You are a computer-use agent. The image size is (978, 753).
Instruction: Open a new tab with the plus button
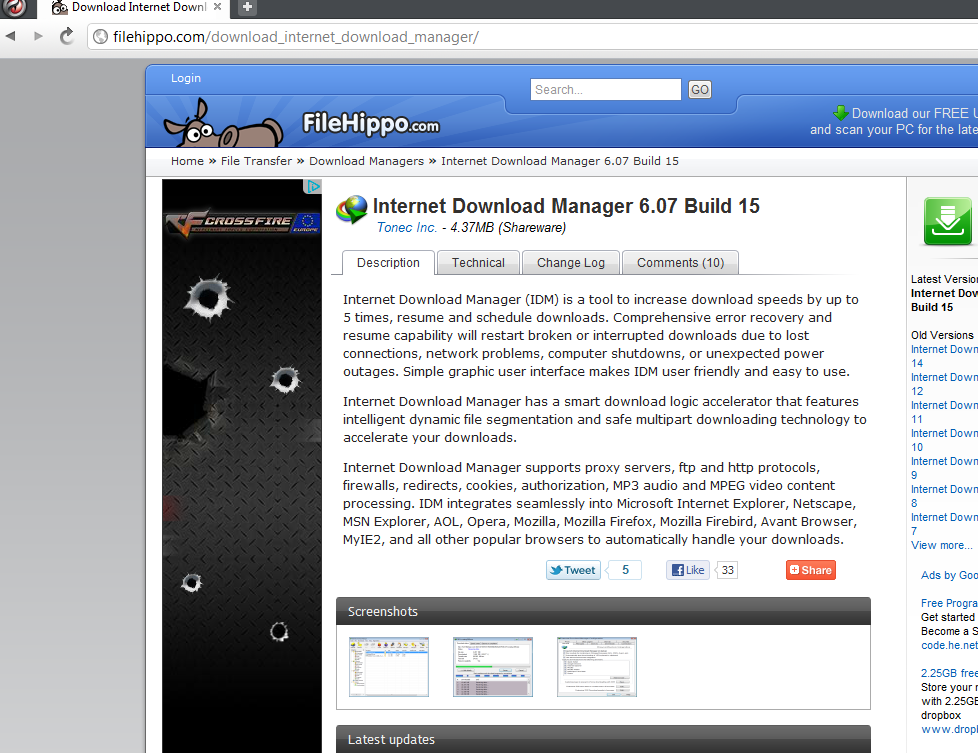[x=247, y=7]
